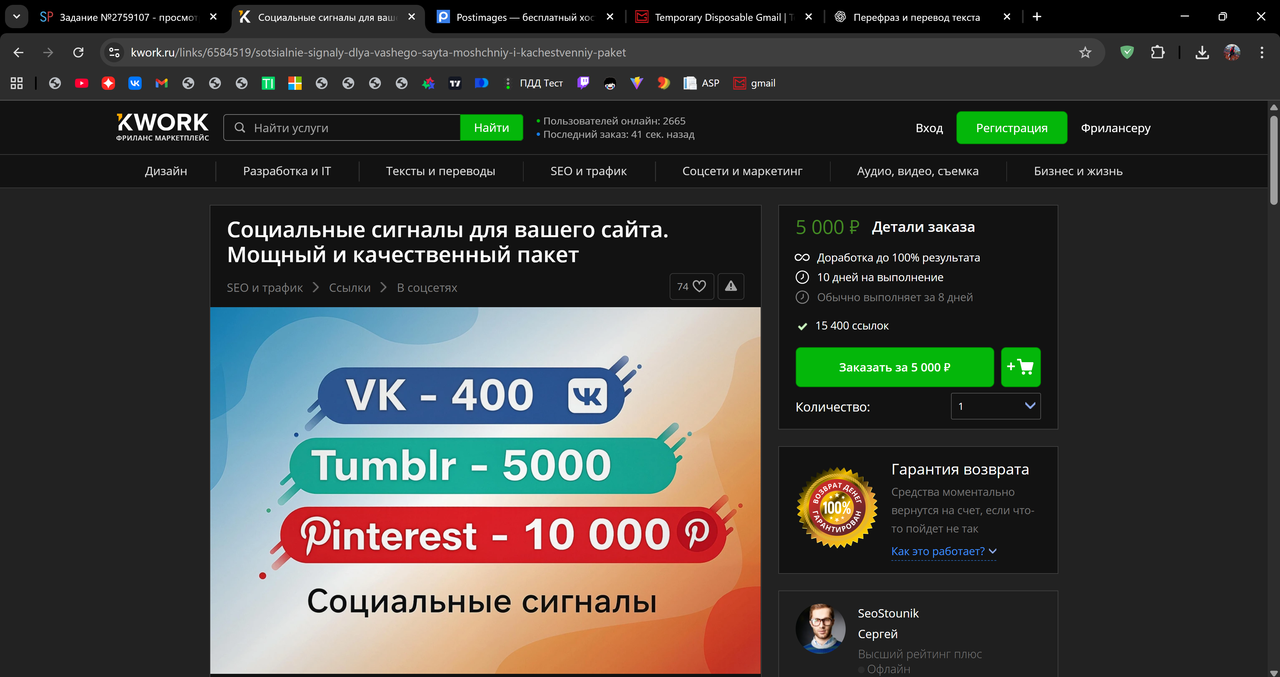Open the ПДД Тест bookmark
Screen dimensions: 1280x677
pyautogui.click(x=534, y=83)
